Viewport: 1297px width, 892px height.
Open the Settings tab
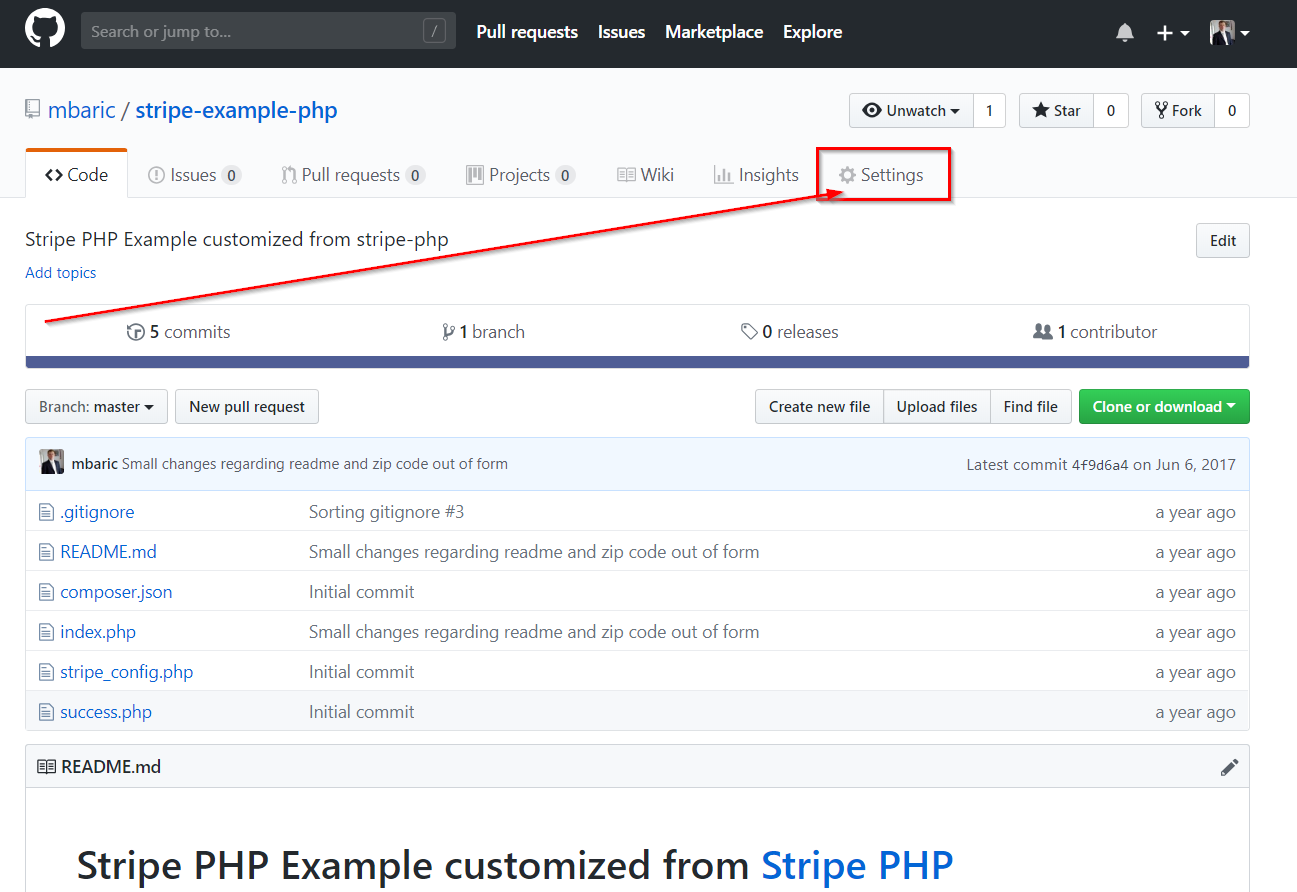(881, 175)
